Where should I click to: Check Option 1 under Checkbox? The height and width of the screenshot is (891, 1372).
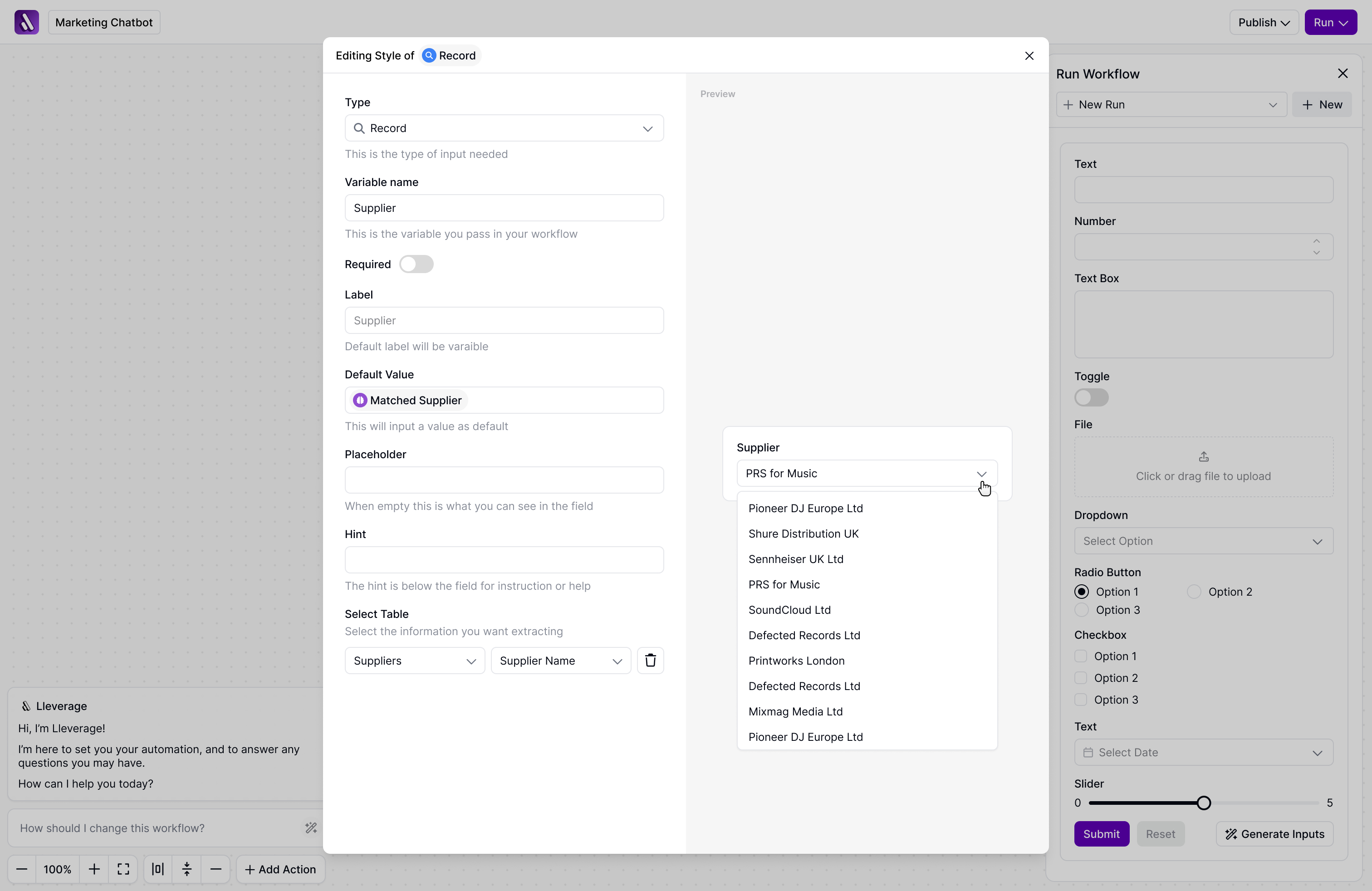coord(1081,656)
